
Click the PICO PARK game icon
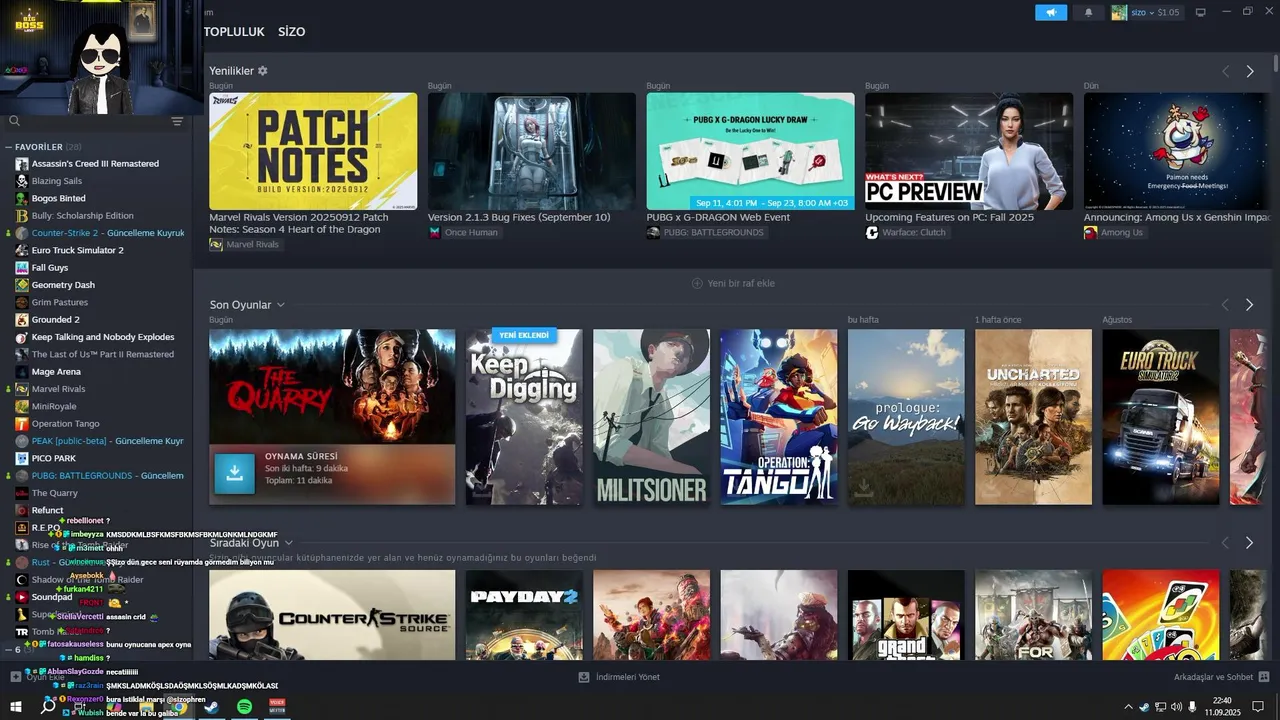22,458
